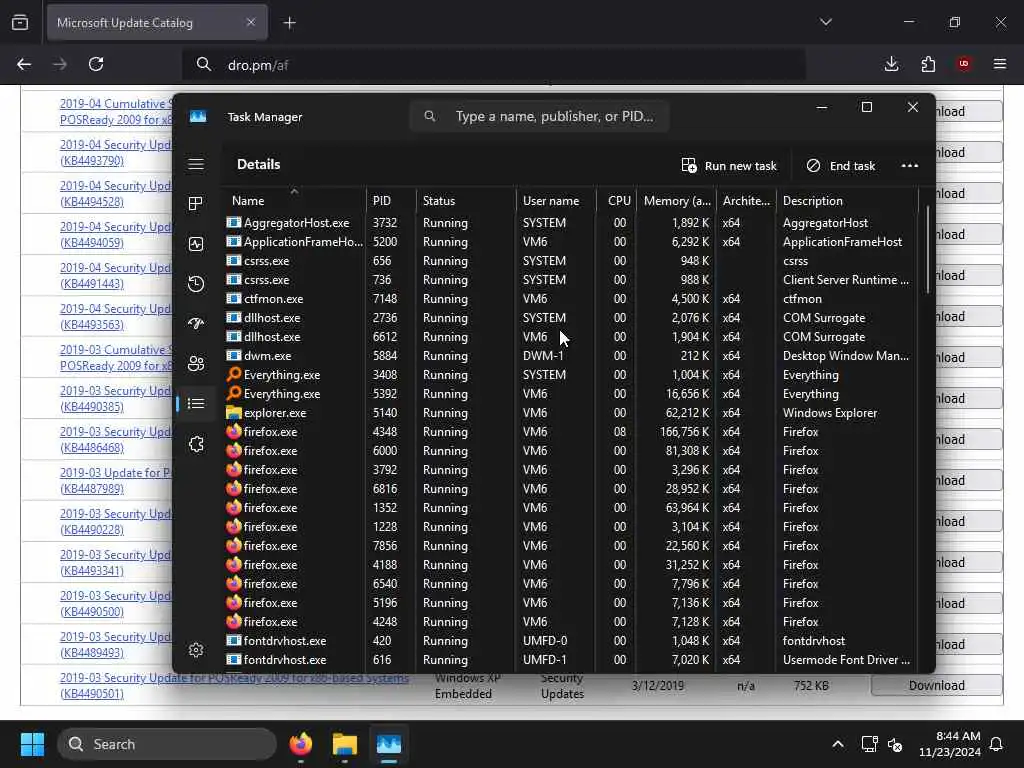Image resolution: width=1024 pixels, height=768 pixels.
Task: Open the notifications bell in the taskbar
Action: 997,744
